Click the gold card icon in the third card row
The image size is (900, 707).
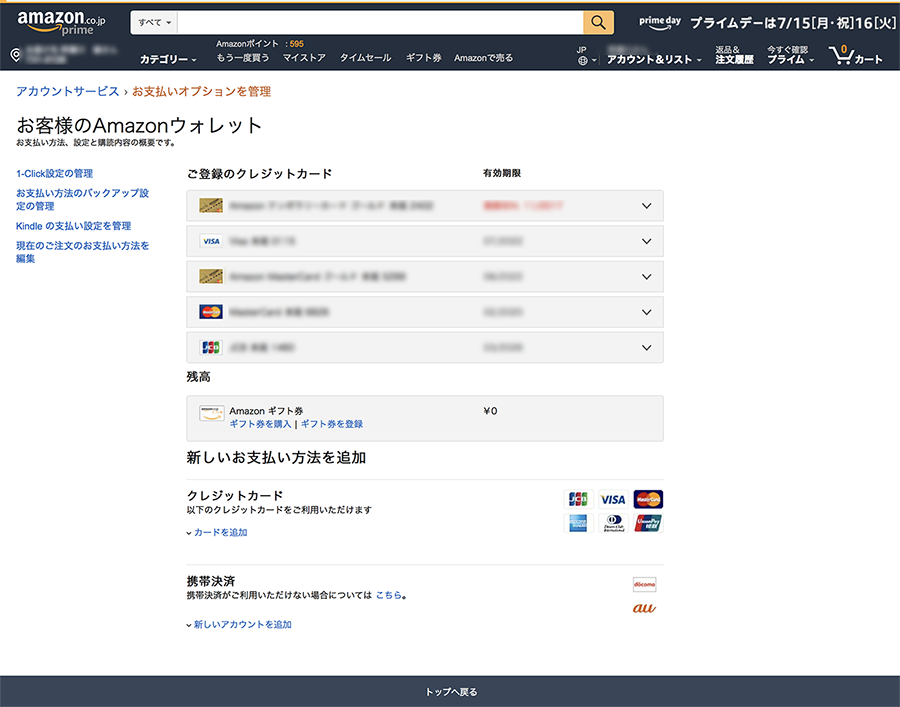(x=211, y=277)
